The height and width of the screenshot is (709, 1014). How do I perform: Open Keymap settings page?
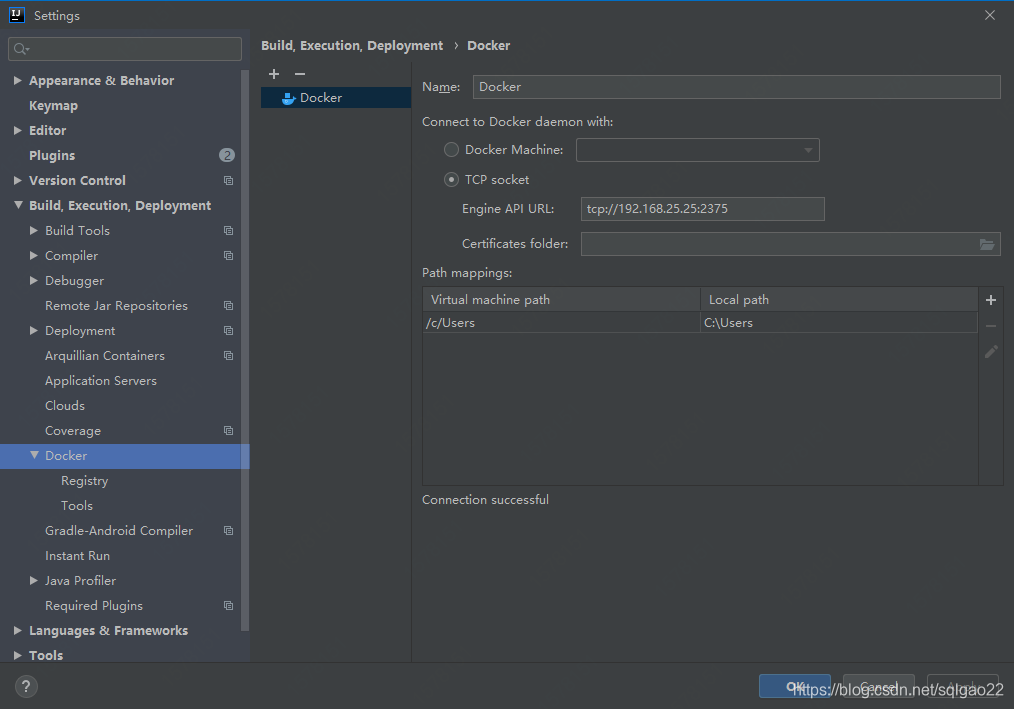click(x=53, y=105)
